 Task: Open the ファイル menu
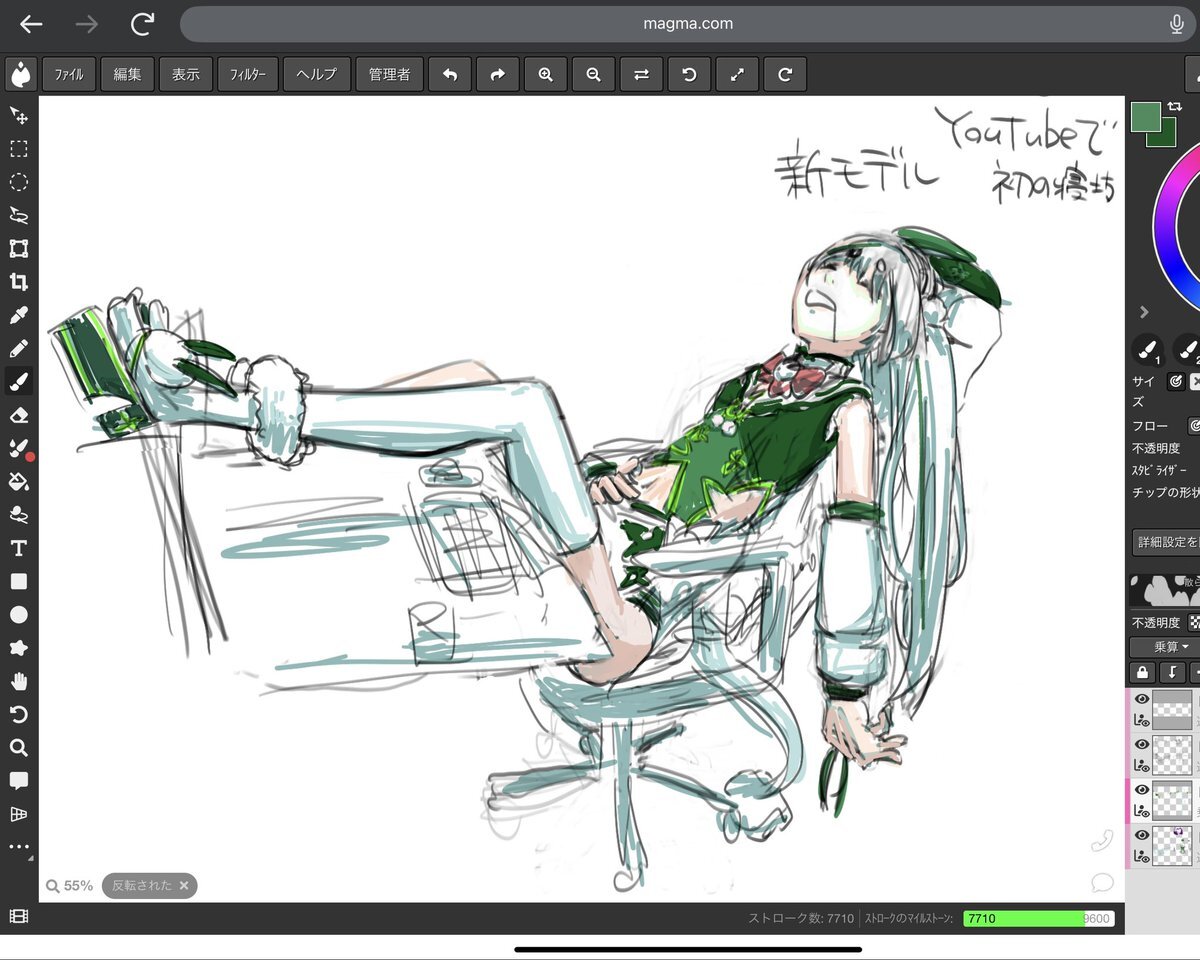tap(69, 74)
